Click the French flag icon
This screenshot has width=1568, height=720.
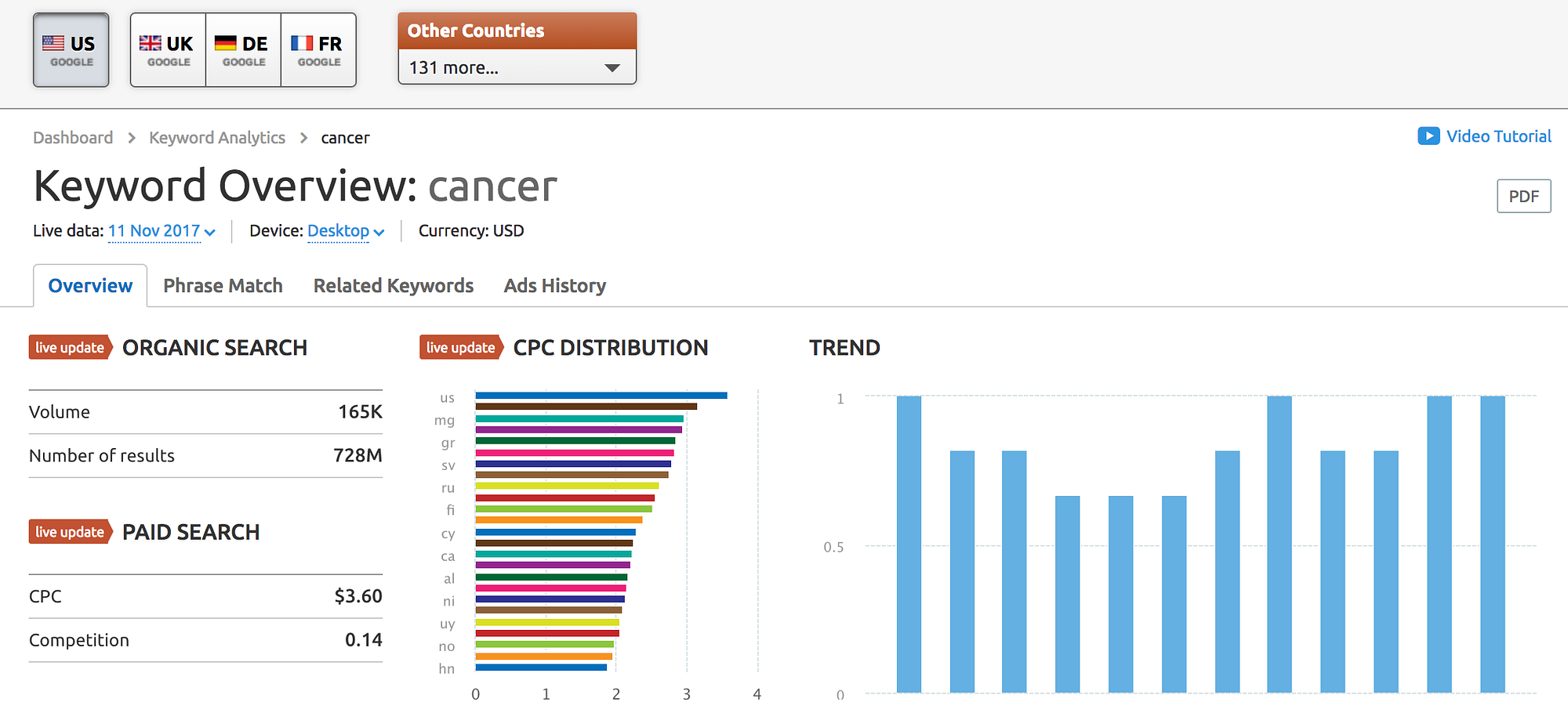pos(301,43)
